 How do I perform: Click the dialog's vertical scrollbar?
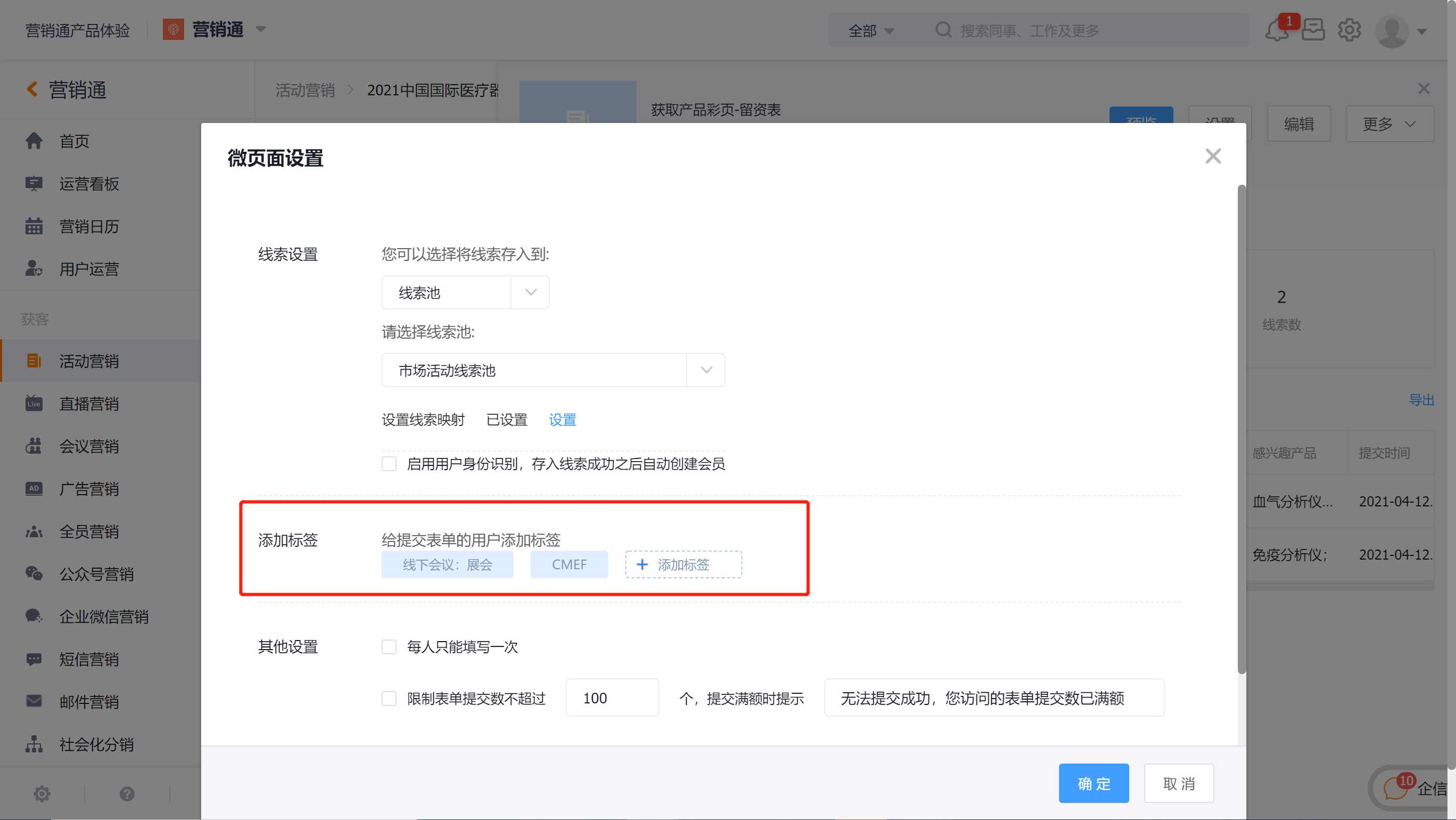tap(1241, 430)
